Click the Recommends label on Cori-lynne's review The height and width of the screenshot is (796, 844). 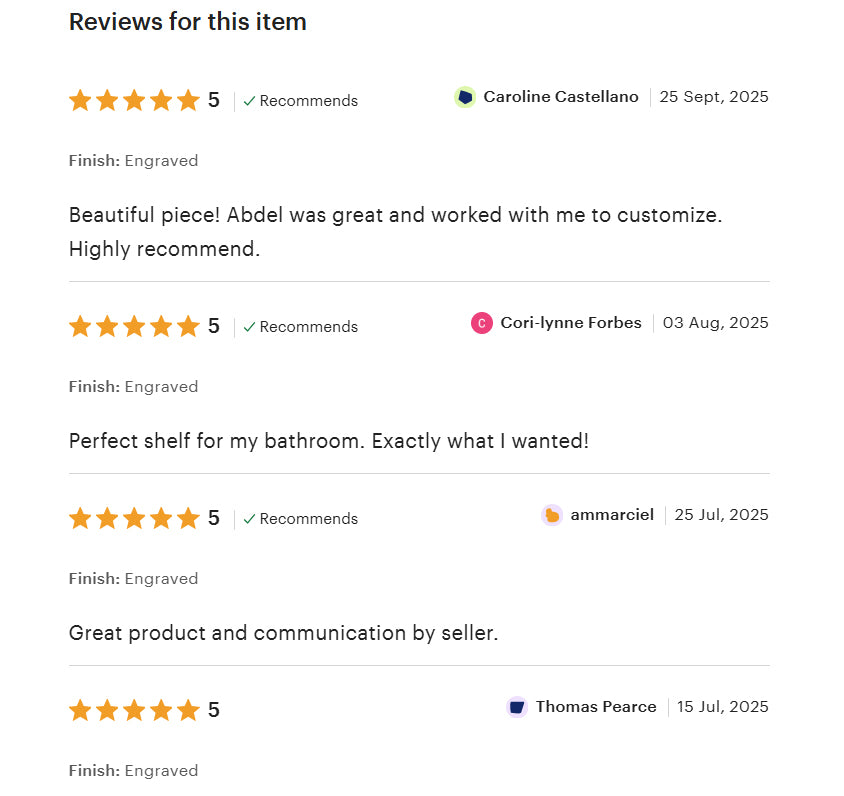[308, 327]
